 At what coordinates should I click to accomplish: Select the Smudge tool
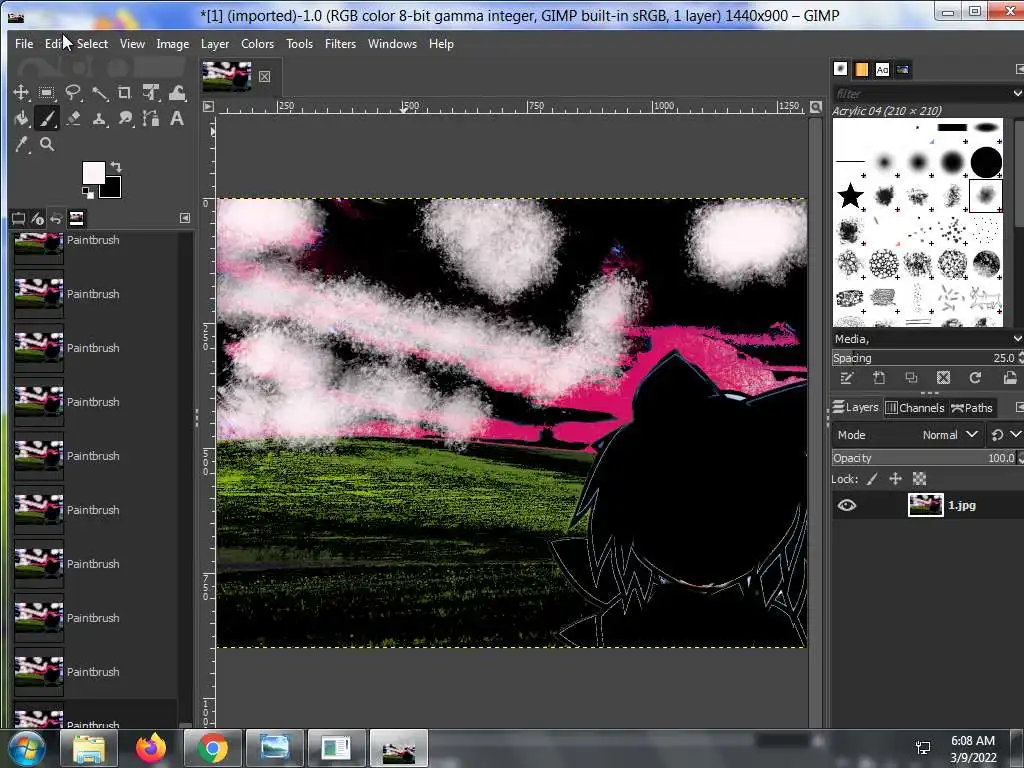(x=125, y=118)
